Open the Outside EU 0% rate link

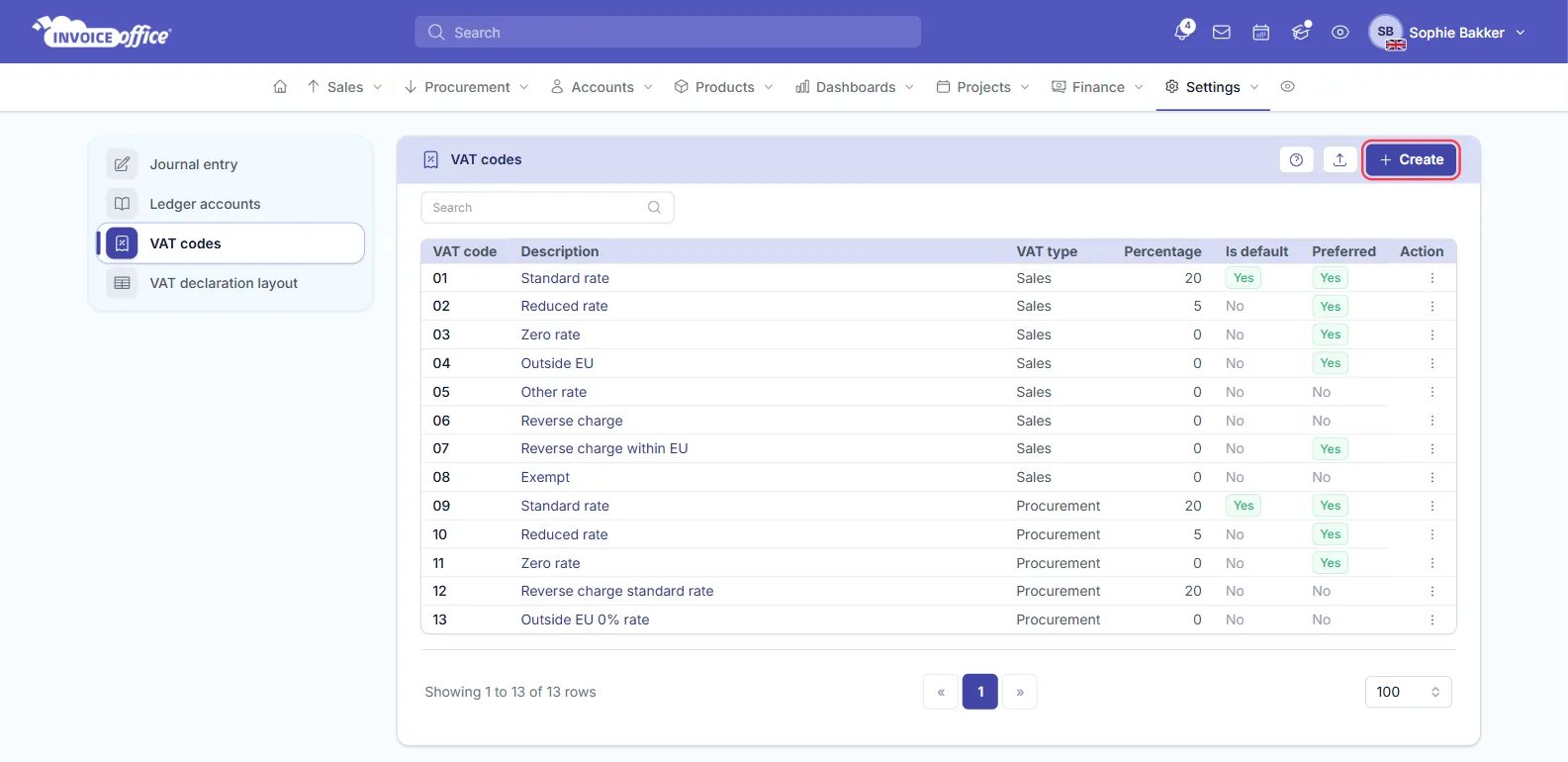[x=585, y=619]
